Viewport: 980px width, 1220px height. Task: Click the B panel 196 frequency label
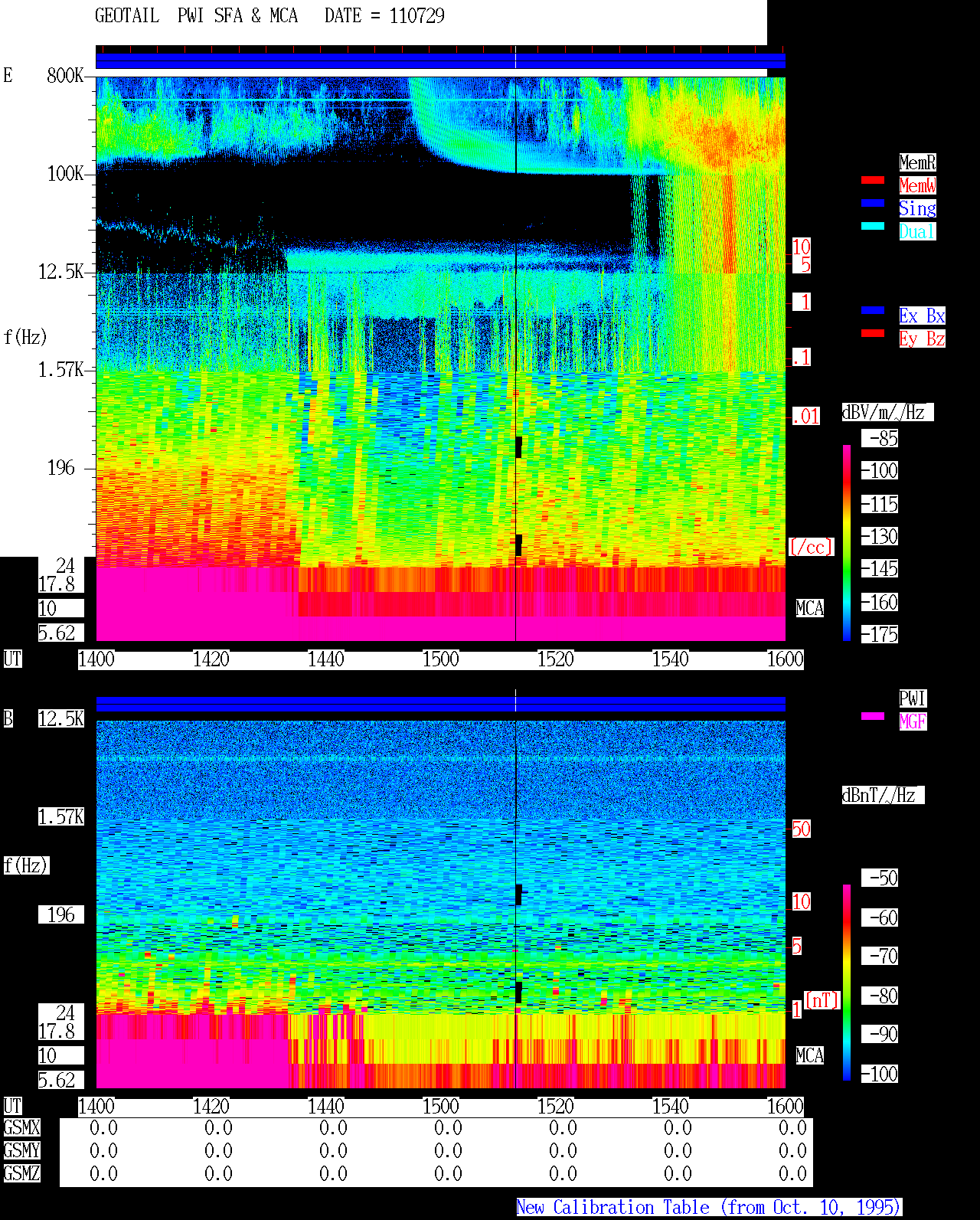[61, 914]
